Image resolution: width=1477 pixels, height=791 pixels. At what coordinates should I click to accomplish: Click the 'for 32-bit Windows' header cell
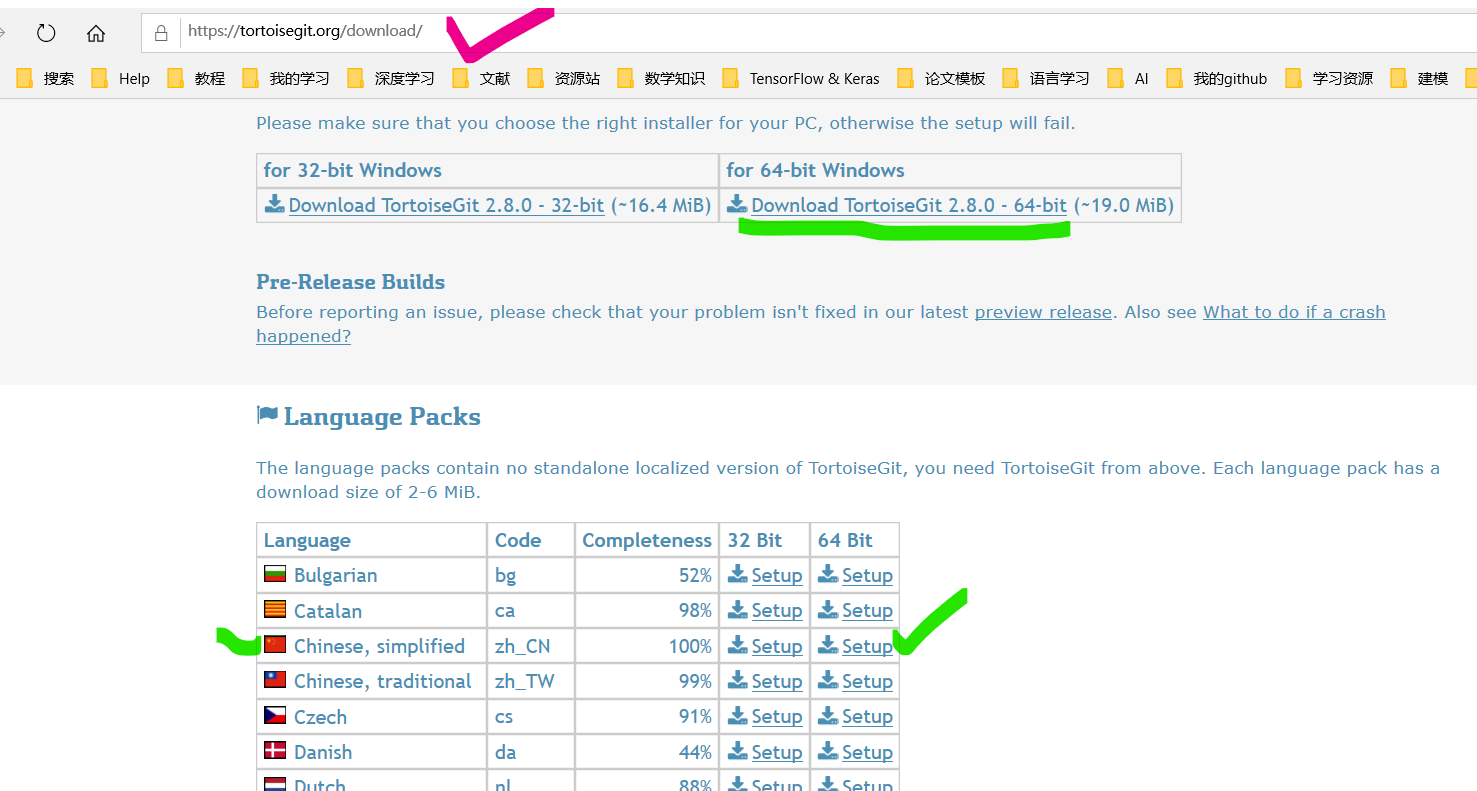[x=488, y=170]
